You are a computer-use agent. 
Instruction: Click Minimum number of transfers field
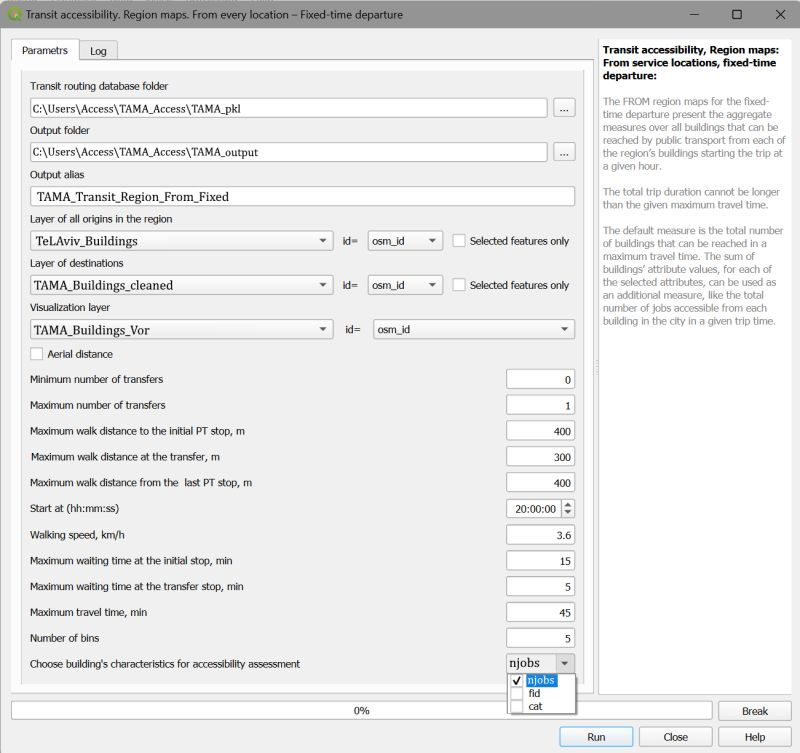(x=540, y=380)
